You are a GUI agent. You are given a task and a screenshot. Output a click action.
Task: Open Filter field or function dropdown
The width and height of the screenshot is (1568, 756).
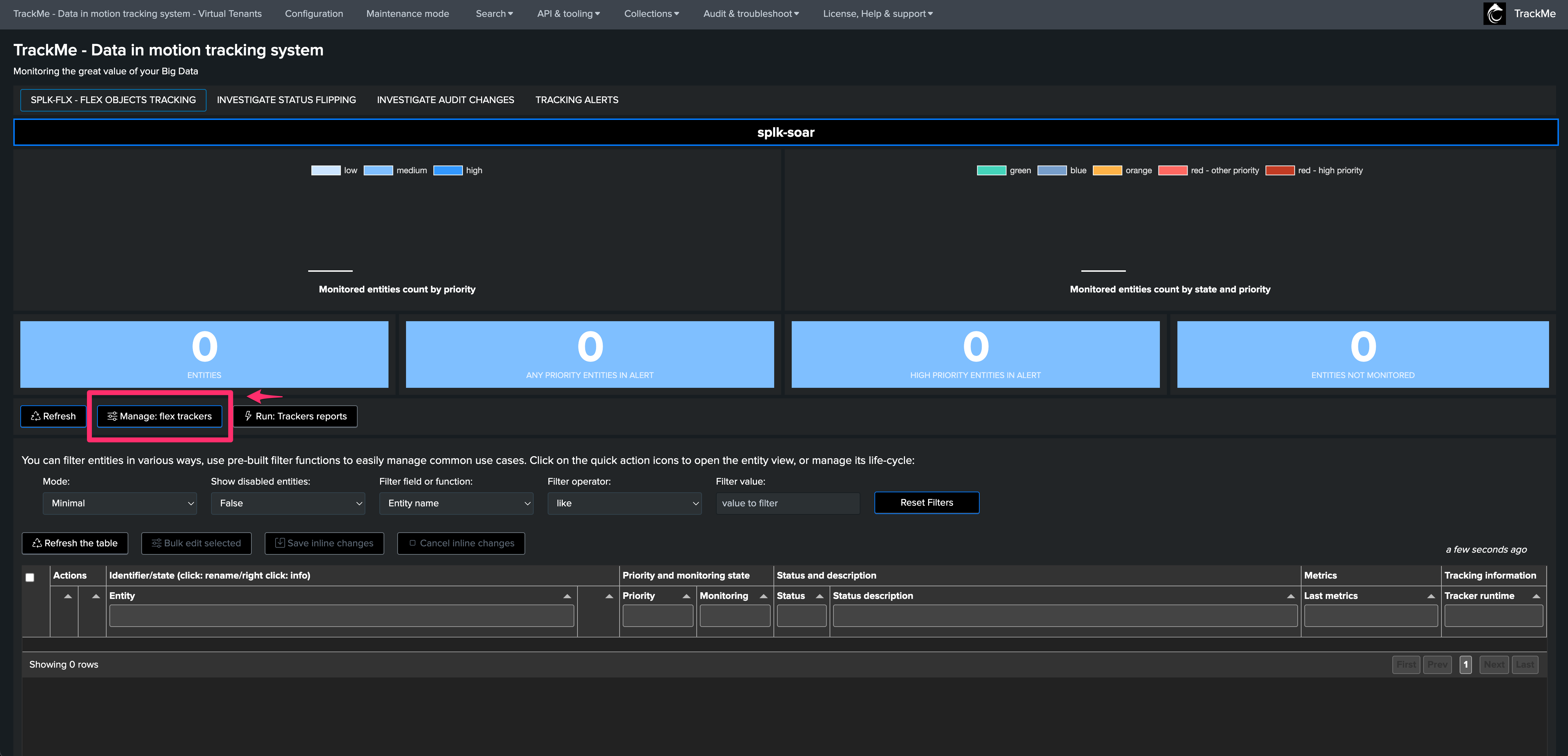456,504
